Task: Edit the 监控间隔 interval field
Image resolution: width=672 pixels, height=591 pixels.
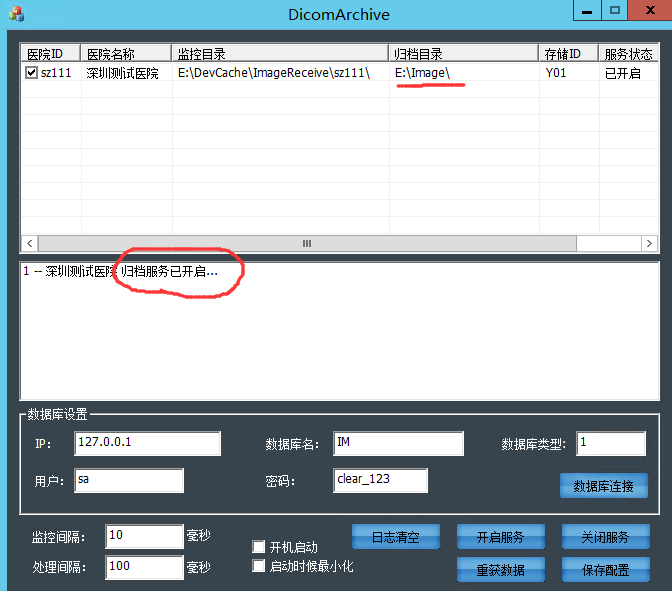Action: (x=144, y=537)
